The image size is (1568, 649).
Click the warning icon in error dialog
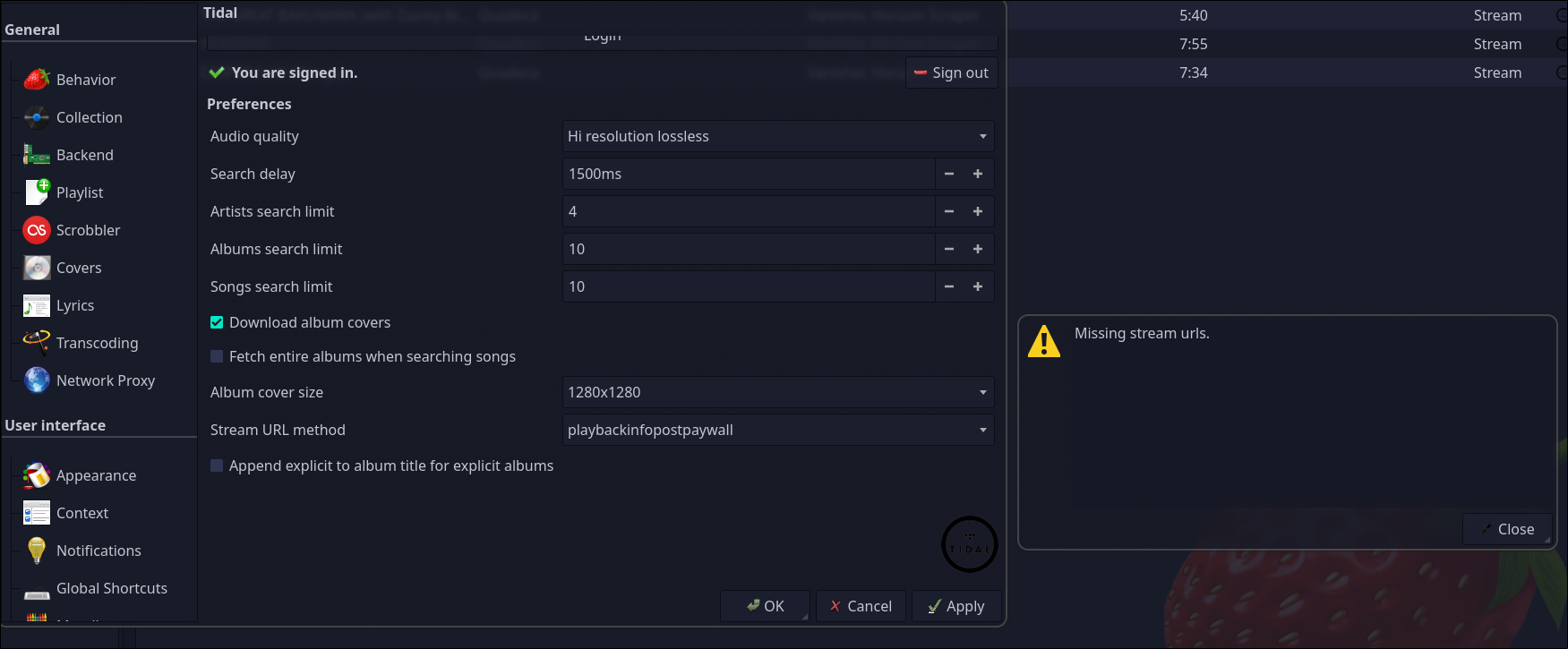[x=1044, y=341]
